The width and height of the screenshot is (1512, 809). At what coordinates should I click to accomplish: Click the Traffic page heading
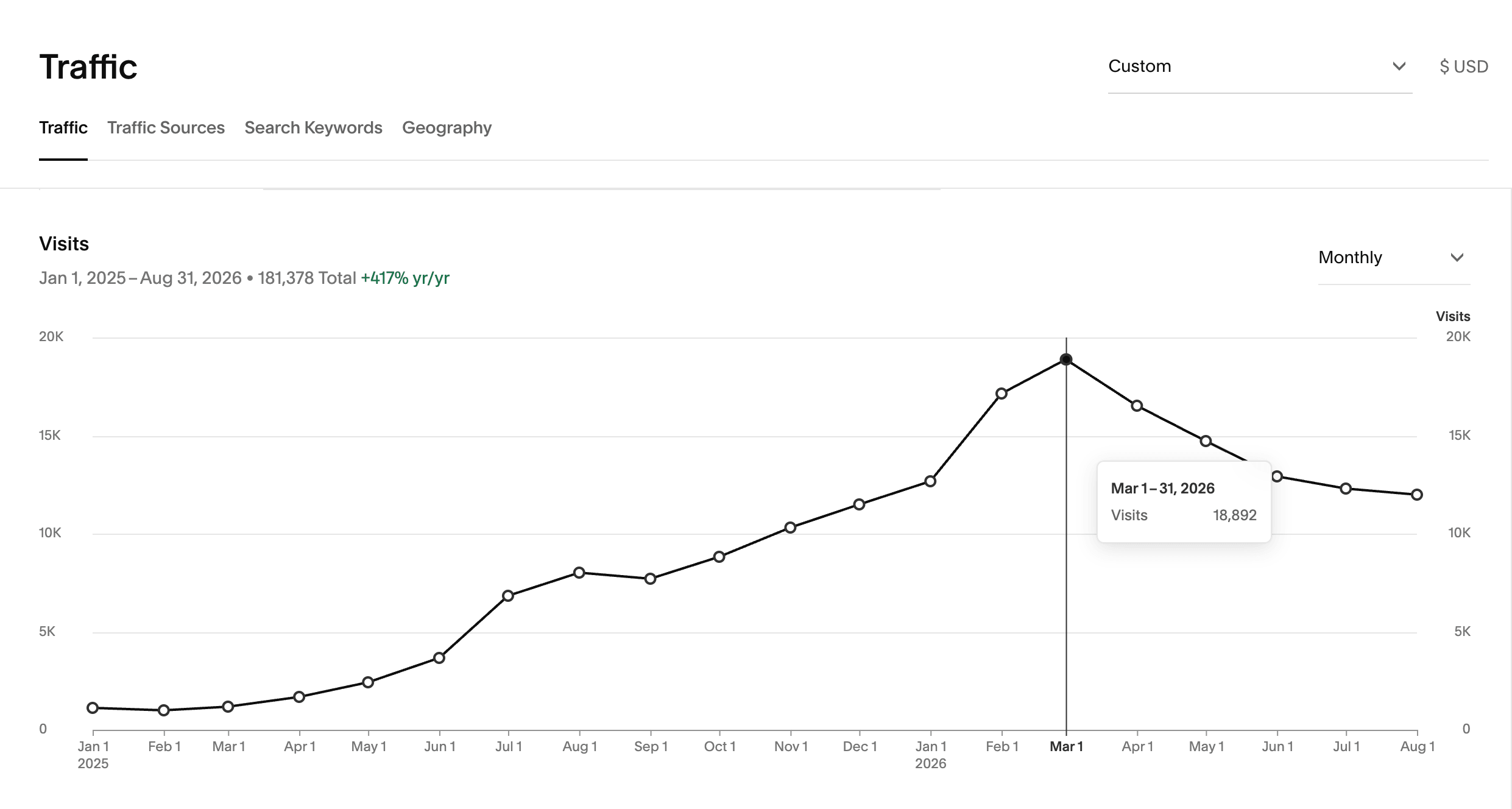coord(88,67)
